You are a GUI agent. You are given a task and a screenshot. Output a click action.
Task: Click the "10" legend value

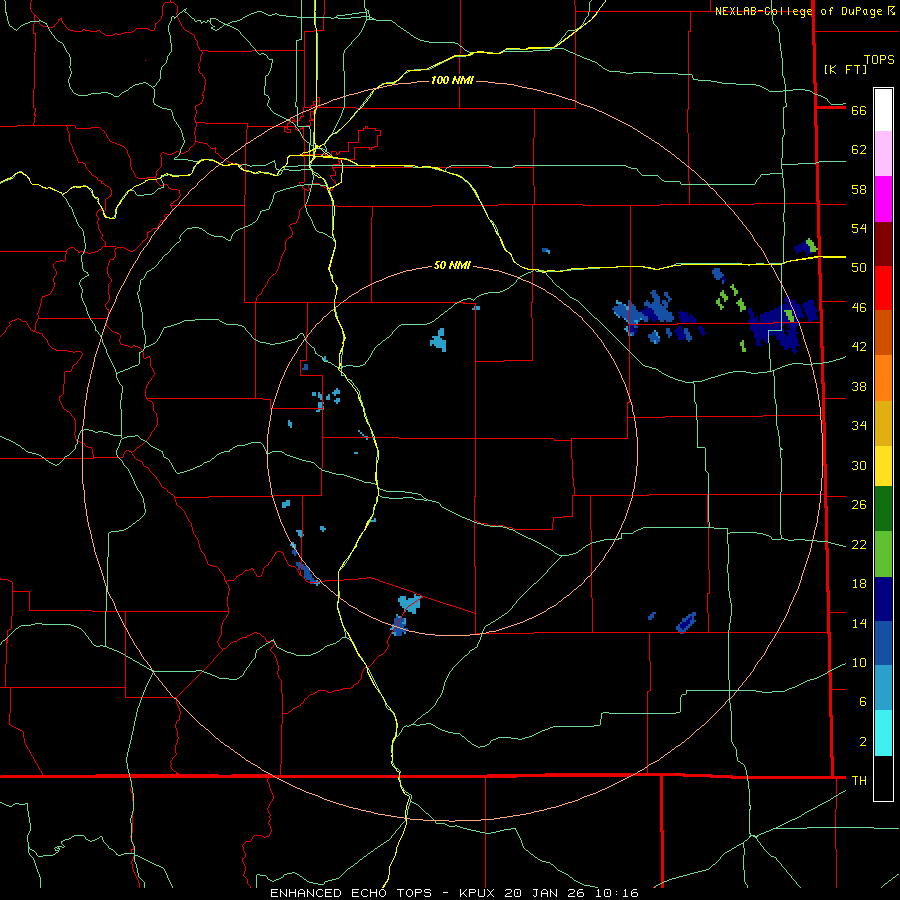tap(859, 662)
